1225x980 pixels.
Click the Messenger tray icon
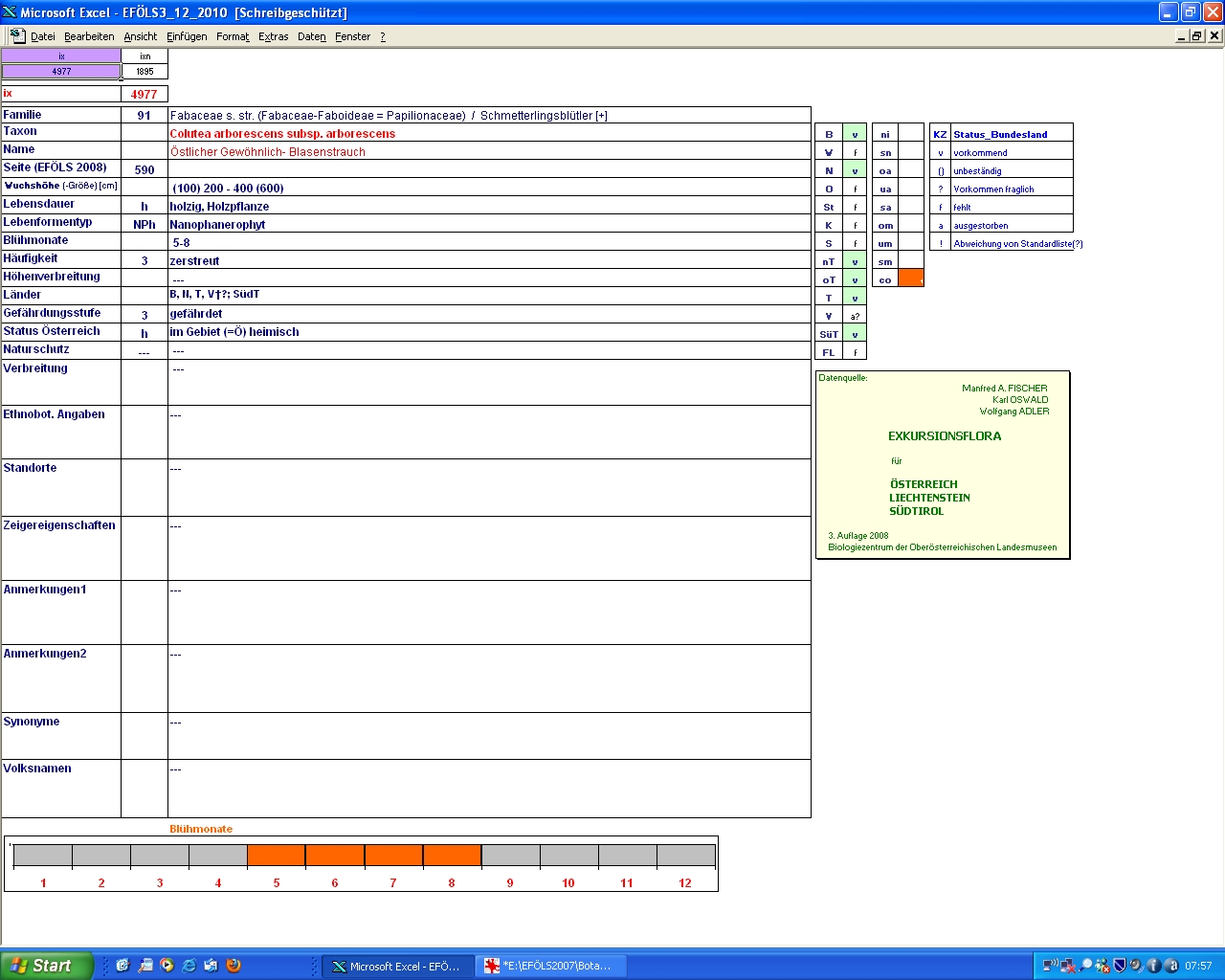tap(1102, 966)
